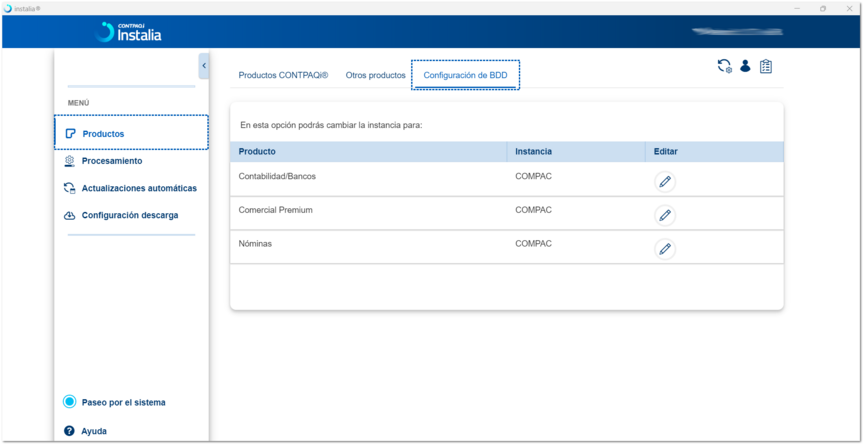Viewport: 864px width, 445px height.
Task: Open the Otros productos tab
Action: point(375,75)
